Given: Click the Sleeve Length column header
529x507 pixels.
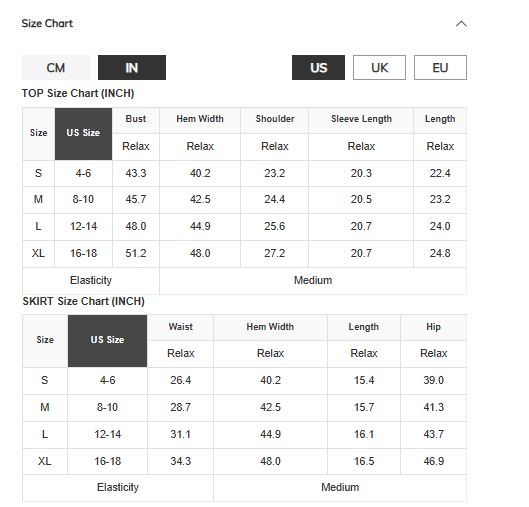Looking at the screenshot, I should point(361,120).
